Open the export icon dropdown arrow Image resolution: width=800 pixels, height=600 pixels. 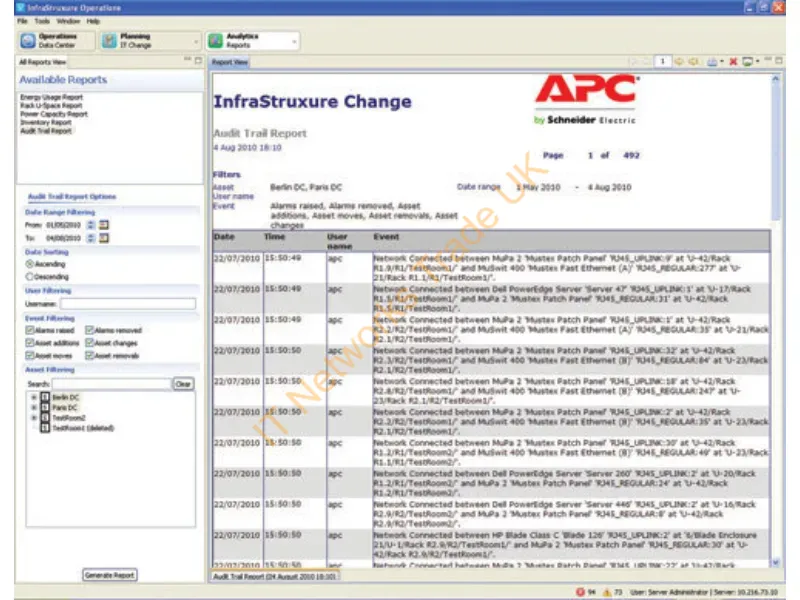coord(758,62)
